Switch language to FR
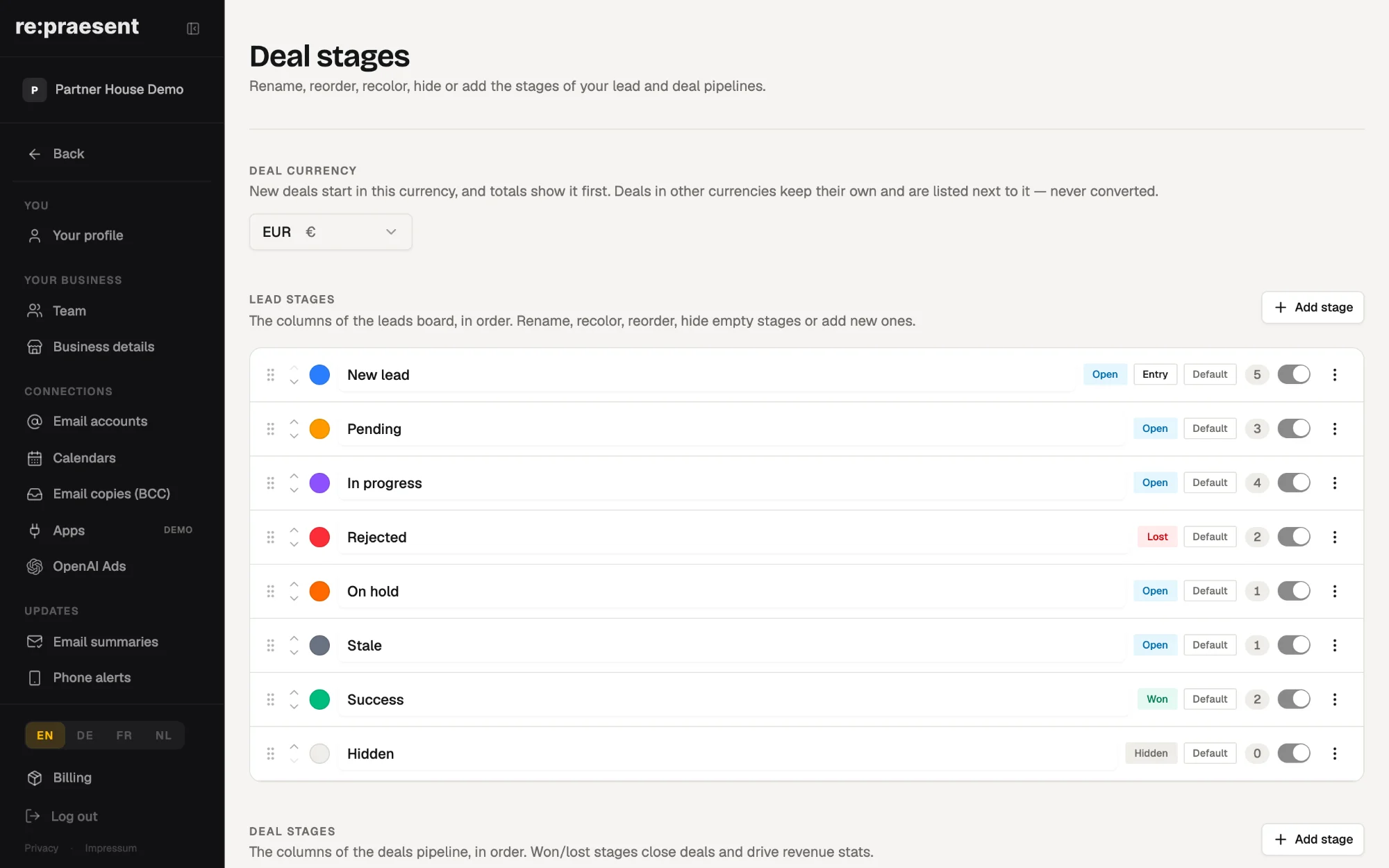The image size is (1389, 868). 124,736
